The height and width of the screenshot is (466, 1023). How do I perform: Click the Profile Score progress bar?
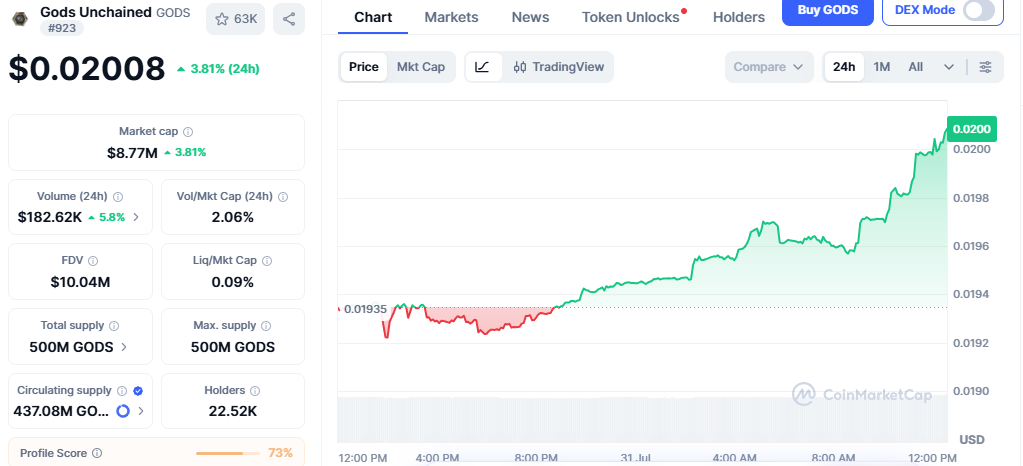228,453
